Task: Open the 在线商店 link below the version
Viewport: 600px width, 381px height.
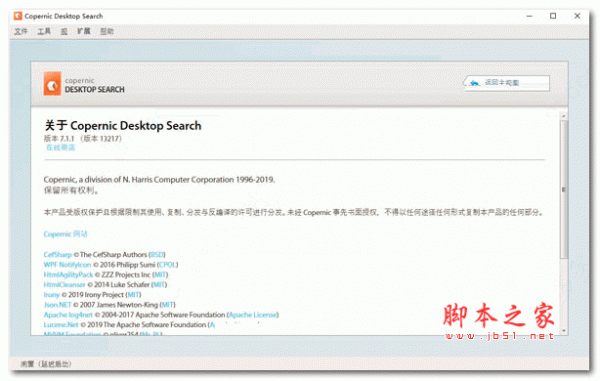Action: (60, 148)
